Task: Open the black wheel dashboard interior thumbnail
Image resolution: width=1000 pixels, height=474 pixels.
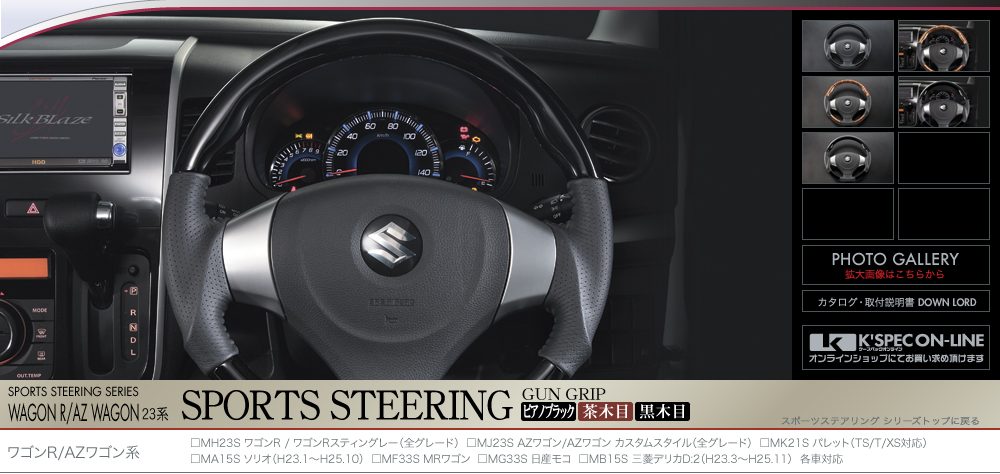Action: (943, 102)
